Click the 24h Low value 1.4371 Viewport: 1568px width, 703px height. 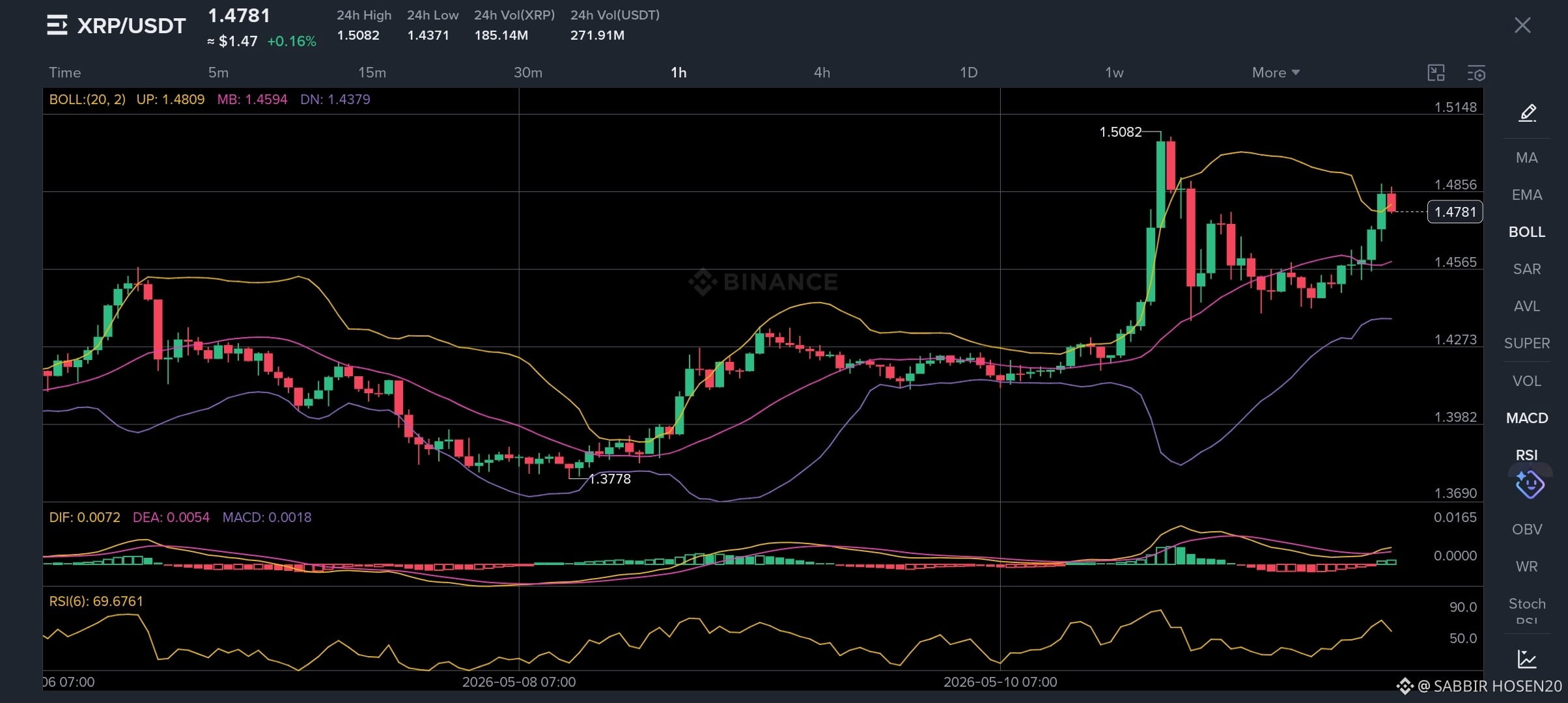pyautogui.click(x=428, y=35)
